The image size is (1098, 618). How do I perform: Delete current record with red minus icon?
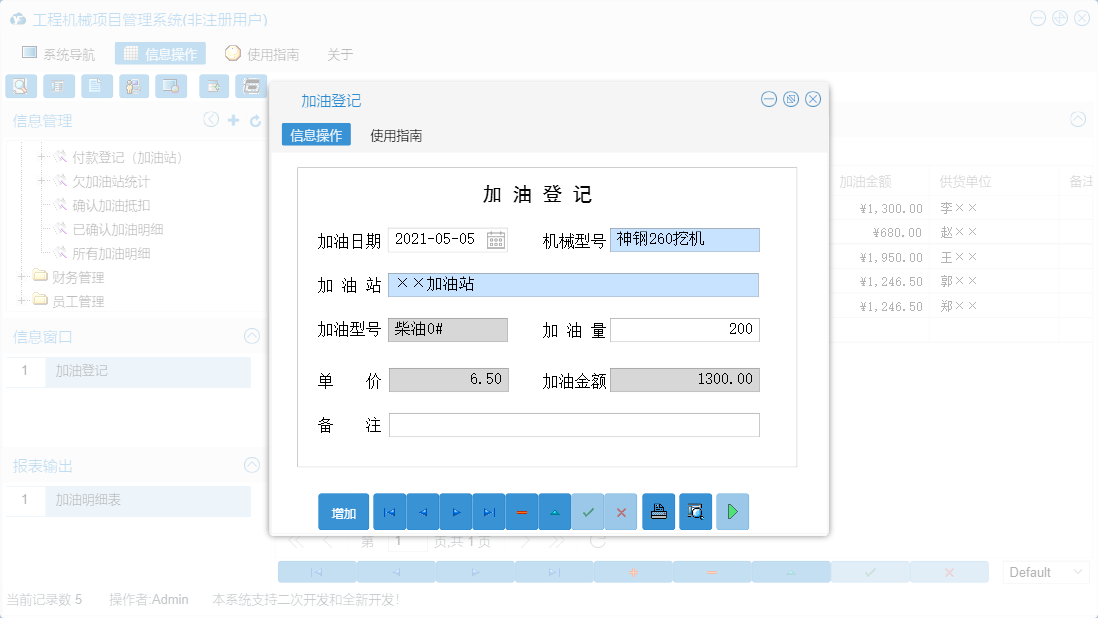522,511
